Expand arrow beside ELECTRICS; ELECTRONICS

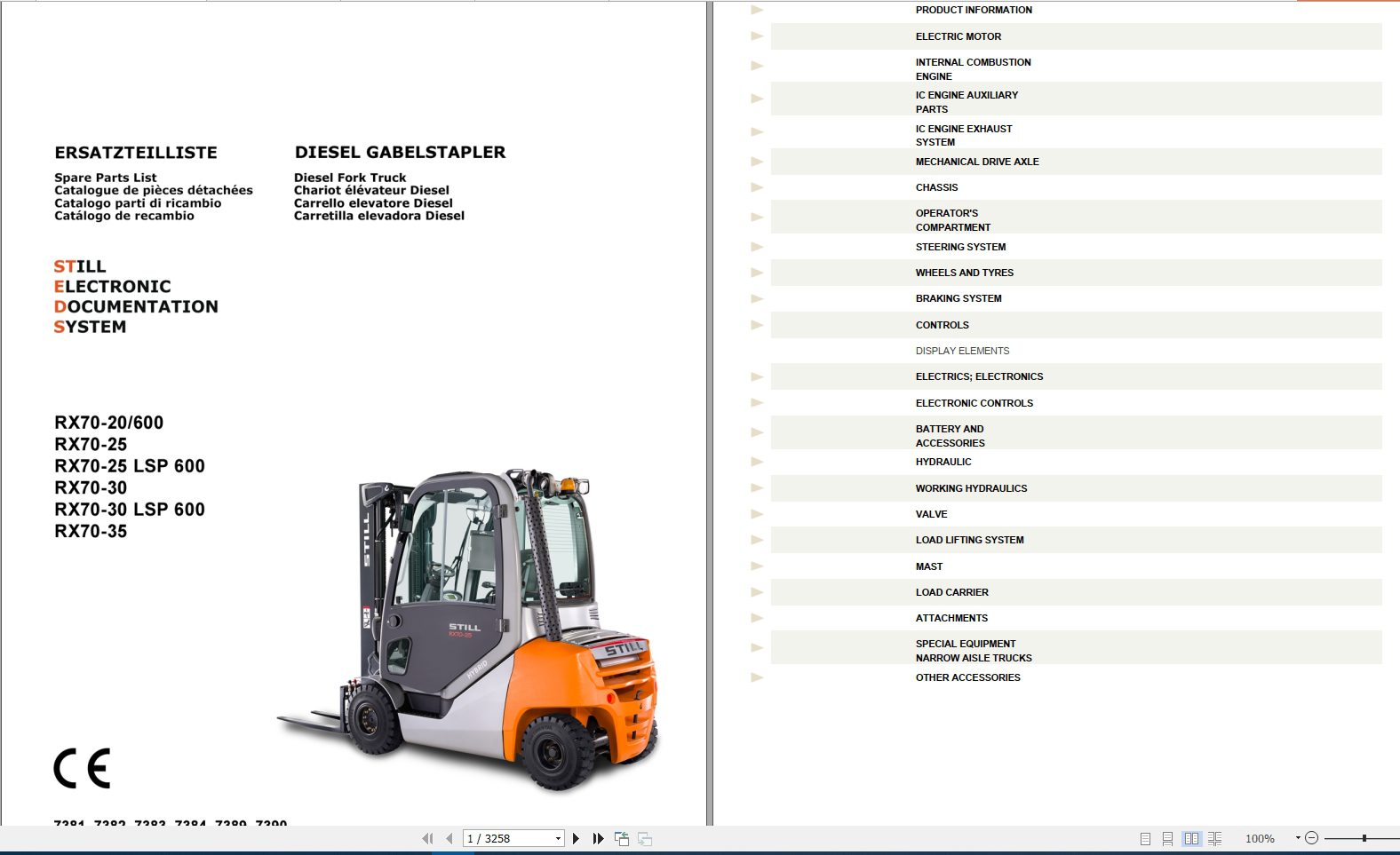757,376
